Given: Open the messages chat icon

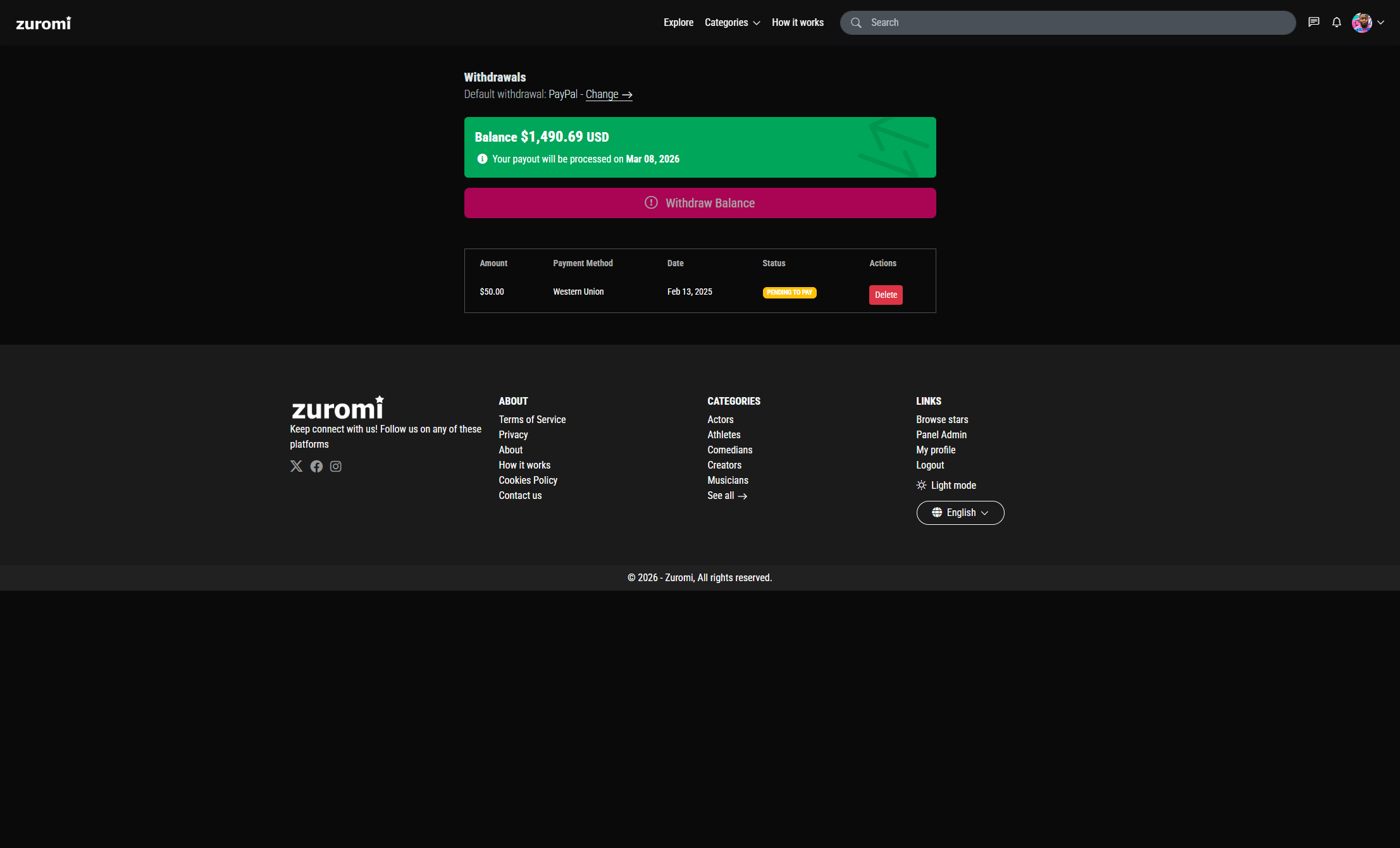Looking at the screenshot, I should click(1314, 22).
